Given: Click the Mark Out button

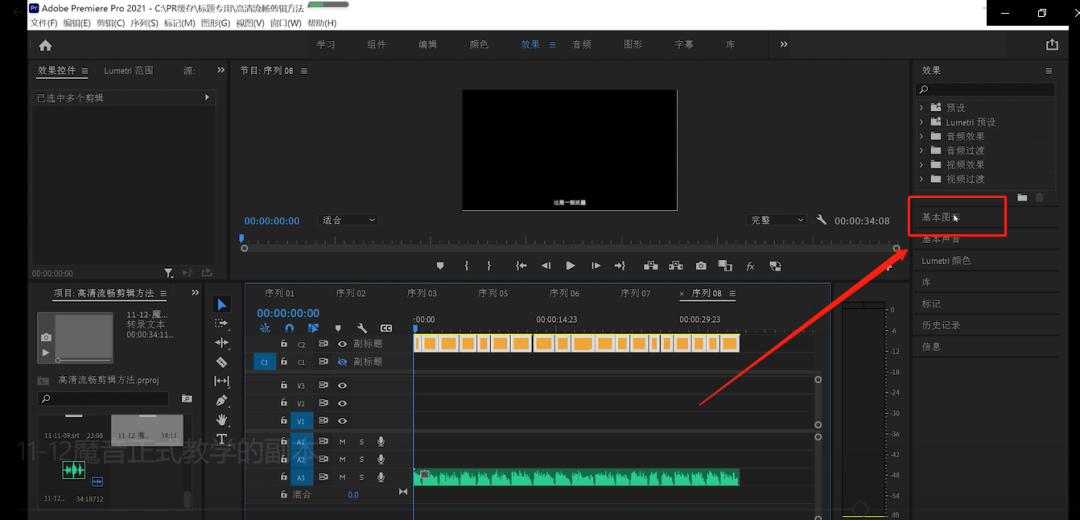Looking at the screenshot, I should (489, 266).
